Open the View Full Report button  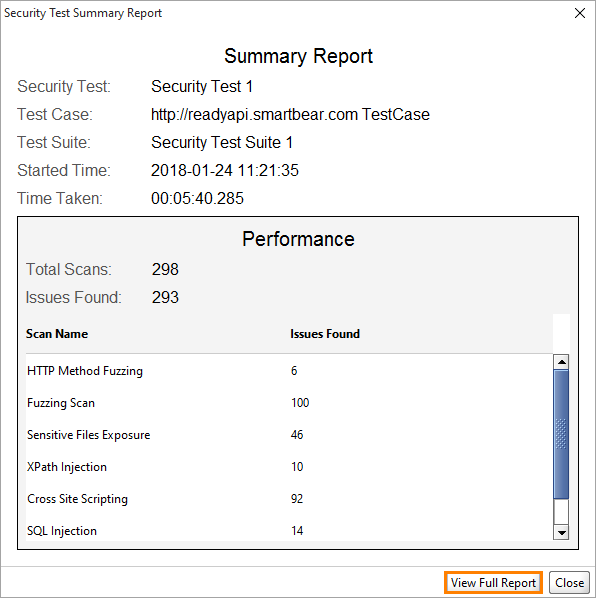coord(493,582)
